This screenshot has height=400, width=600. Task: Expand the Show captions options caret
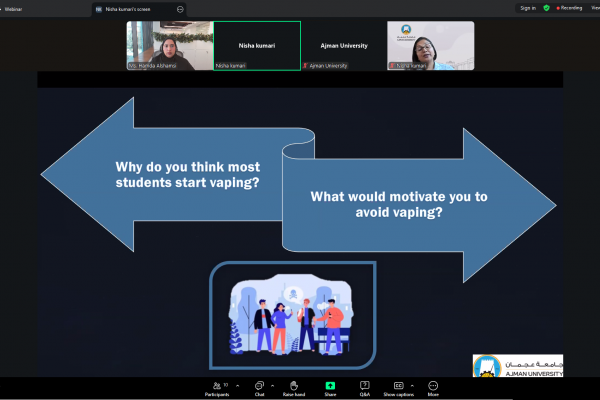(412, 386)
